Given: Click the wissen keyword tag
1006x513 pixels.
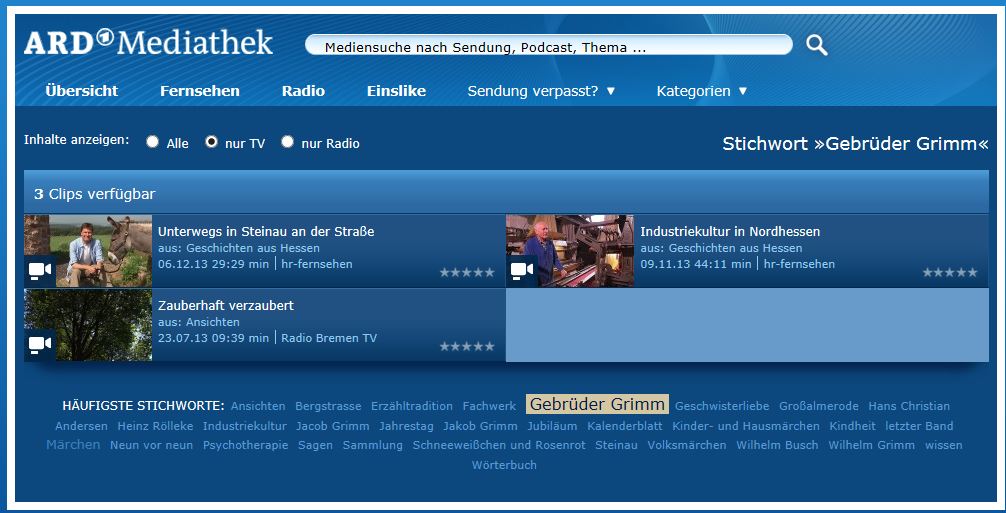Looking at the screenshot, I should click(944, 446).
